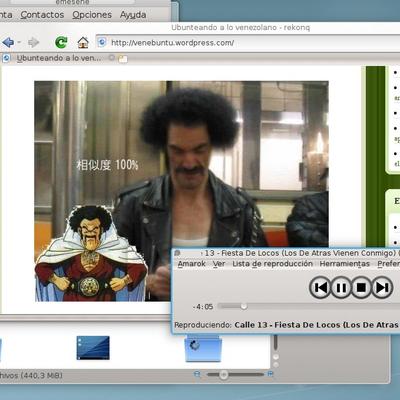The image size is (400, 400).
Task: Go to home page via house icon
Action: point(83,42)
